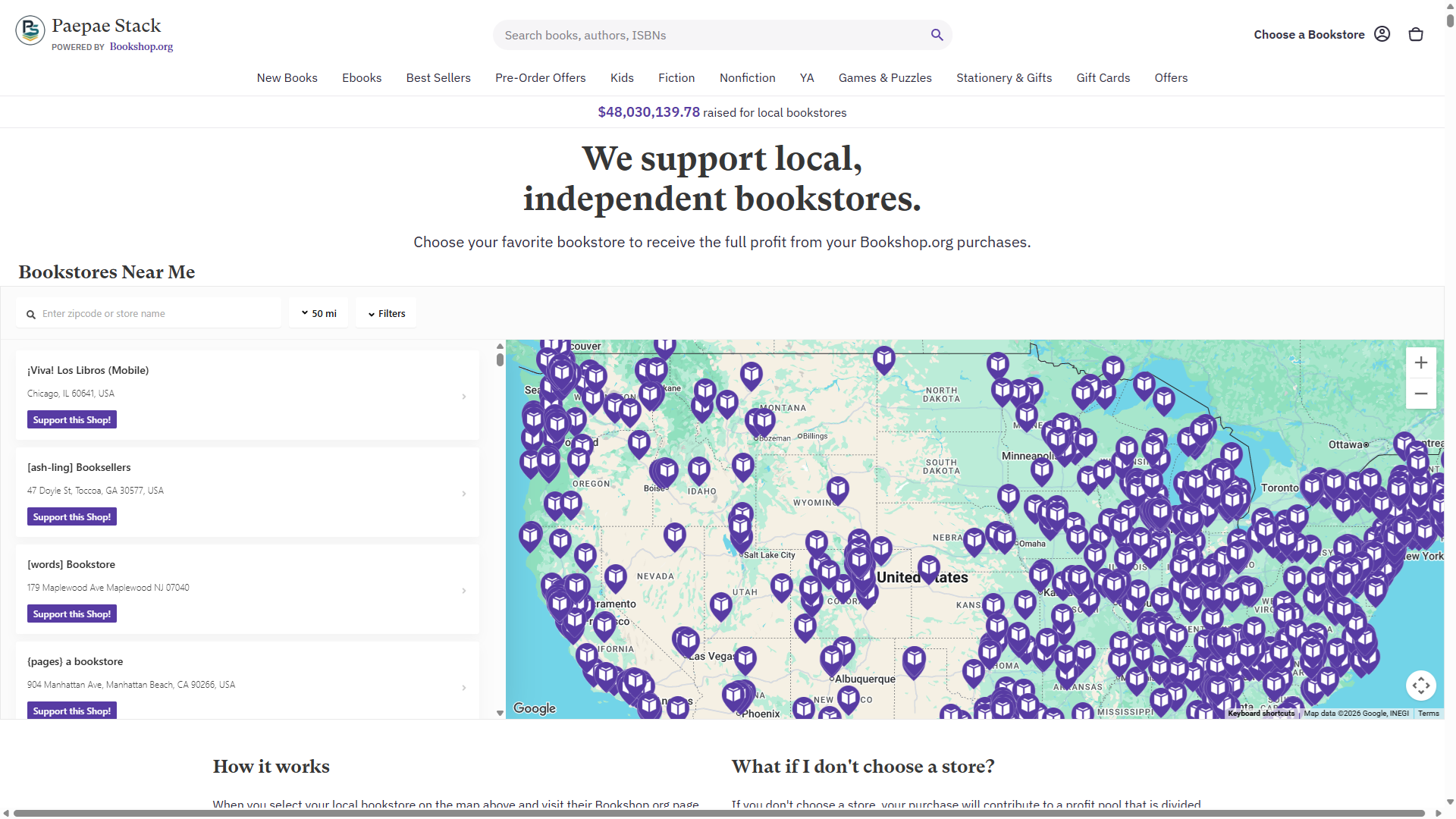Open the Stationery & Gifts menu
1456x819 pixels.
pyautogui.click(x=1004, y=78)
